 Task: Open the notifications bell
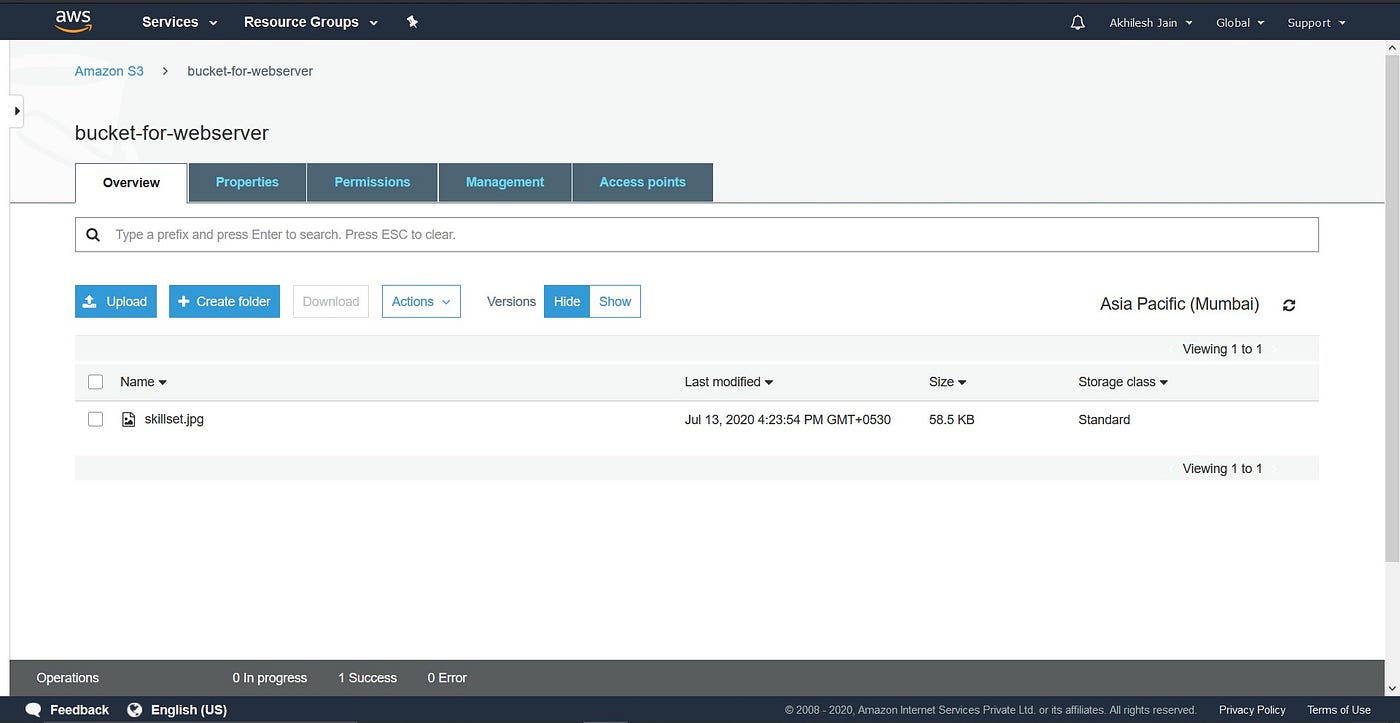1077,22
